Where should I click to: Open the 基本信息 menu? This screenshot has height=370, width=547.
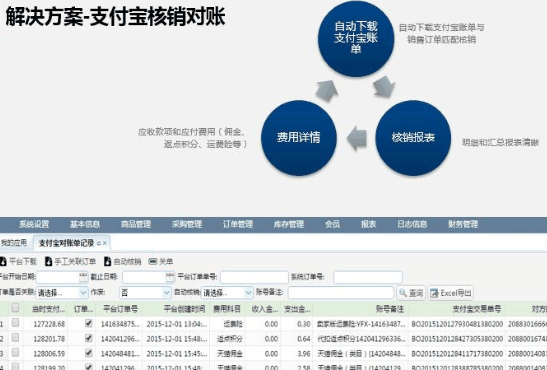85,224
